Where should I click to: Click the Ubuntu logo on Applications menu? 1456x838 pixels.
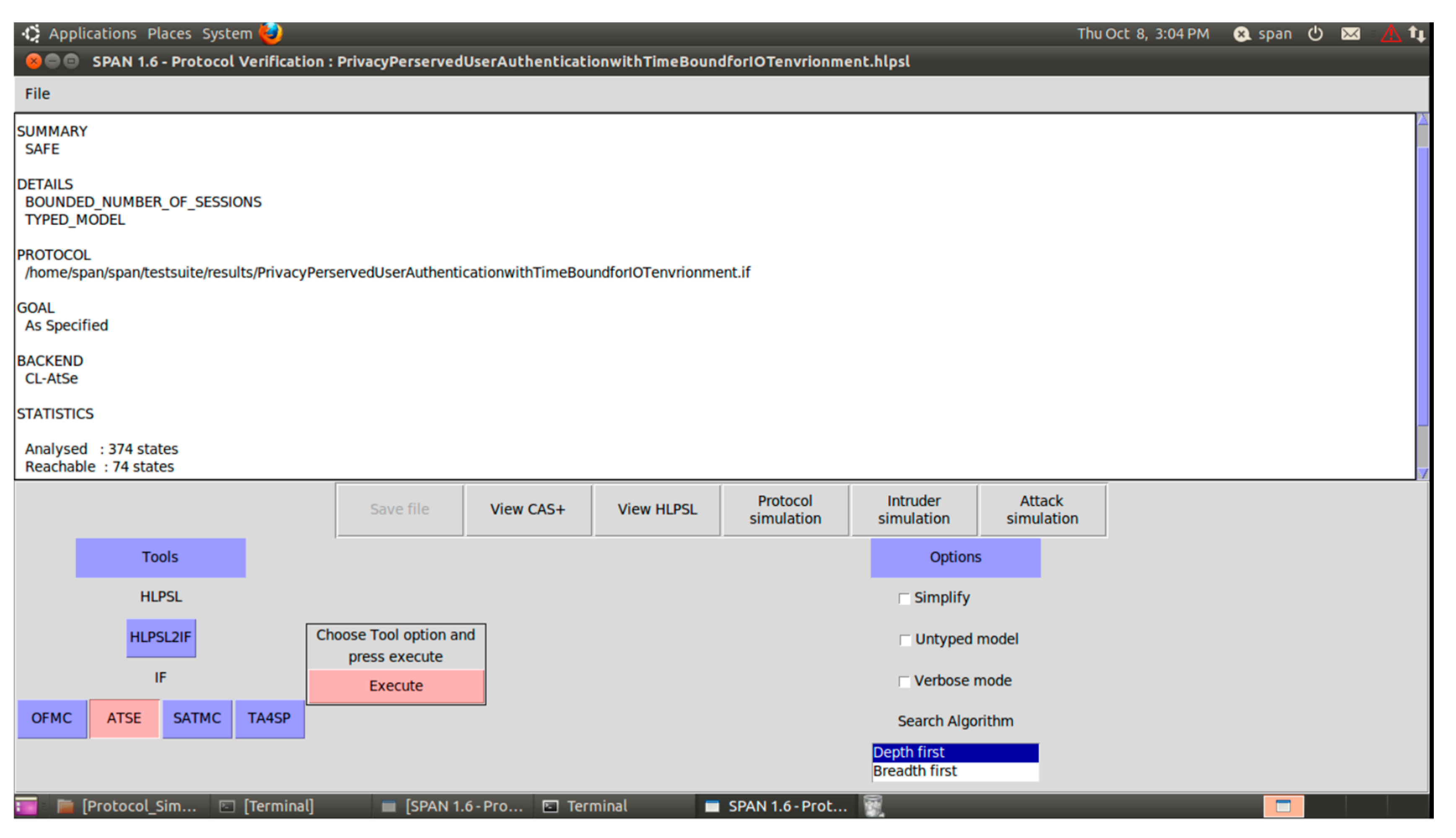click(31, 34)
